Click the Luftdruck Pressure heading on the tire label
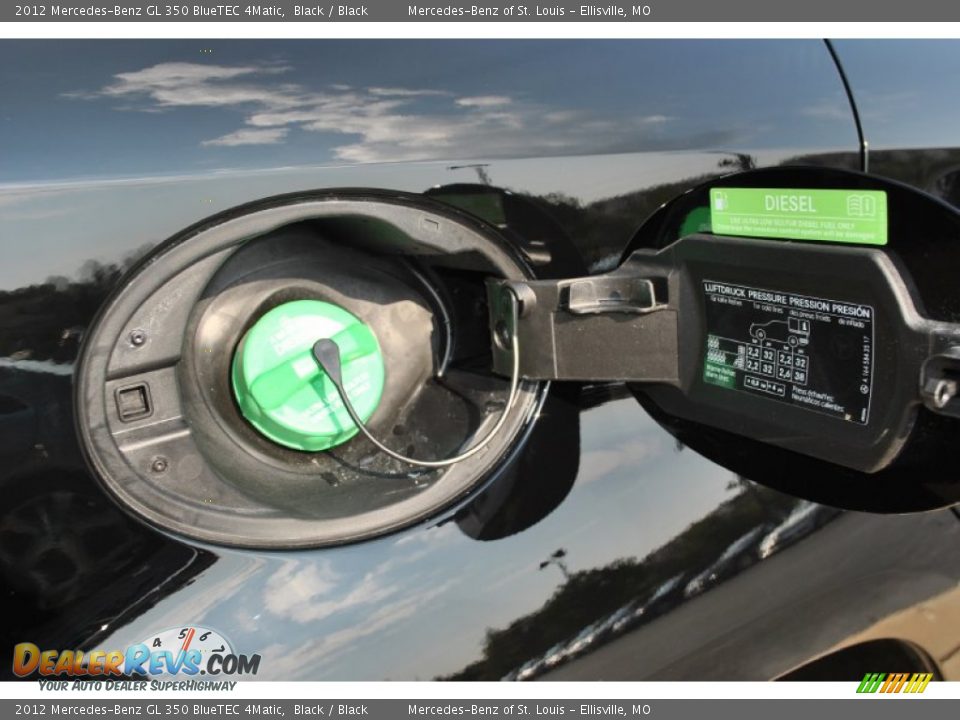 tap(786, 300)
